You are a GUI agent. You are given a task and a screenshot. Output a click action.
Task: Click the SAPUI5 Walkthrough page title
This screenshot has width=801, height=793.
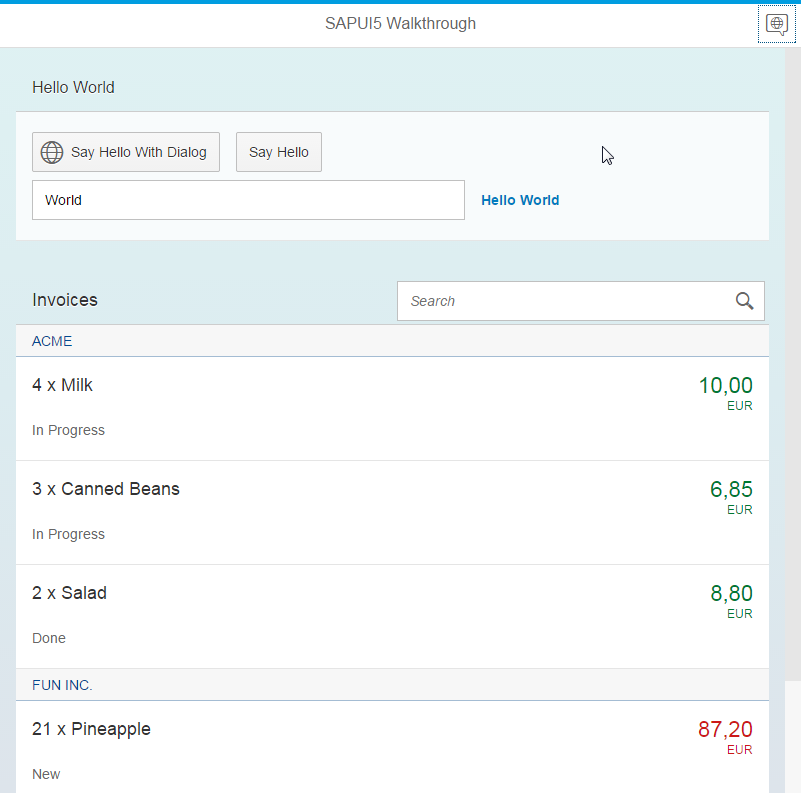click(400, 24)
